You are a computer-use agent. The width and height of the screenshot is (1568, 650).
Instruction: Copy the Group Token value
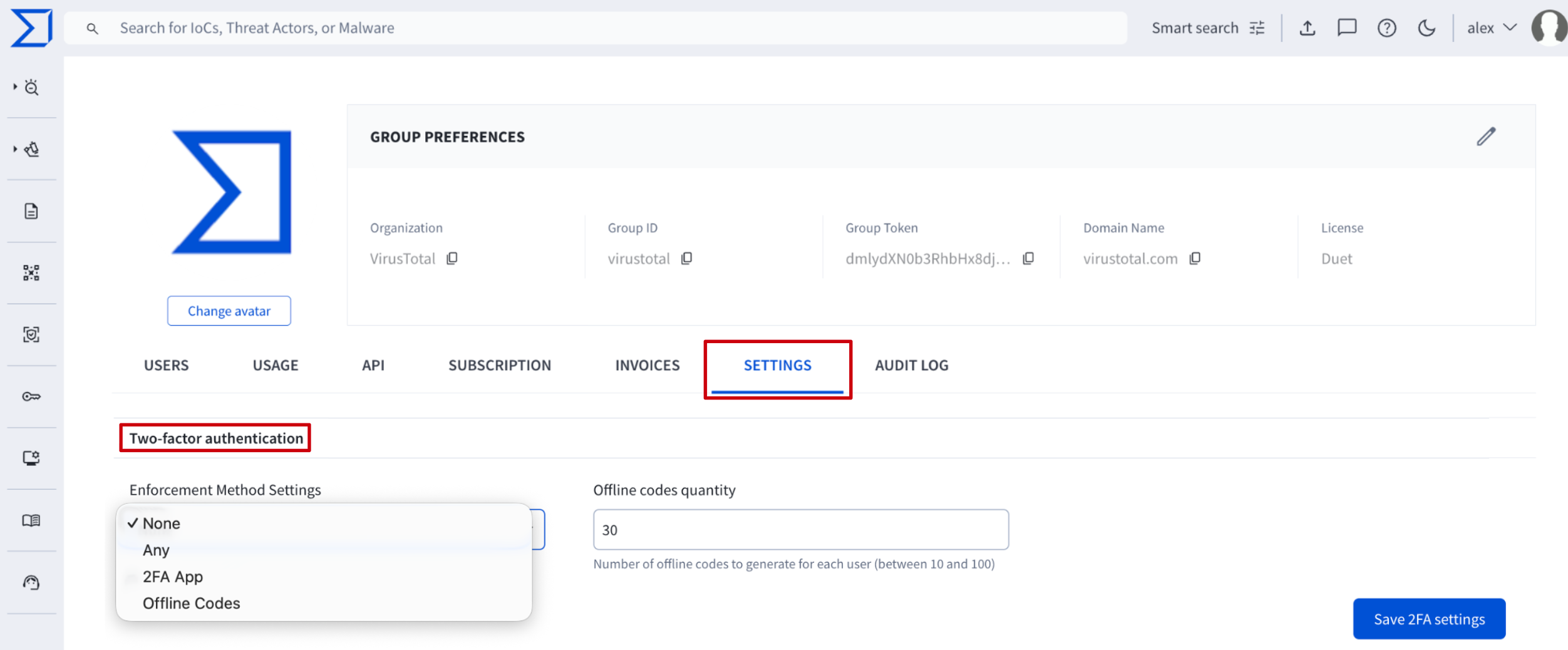point(1028,259)
